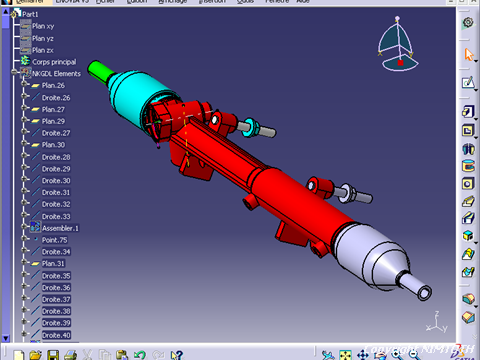Select the Chamfer tool
The width and height of the screenshot is (480, 360).
pyautogui.click(x=468, y=317)
